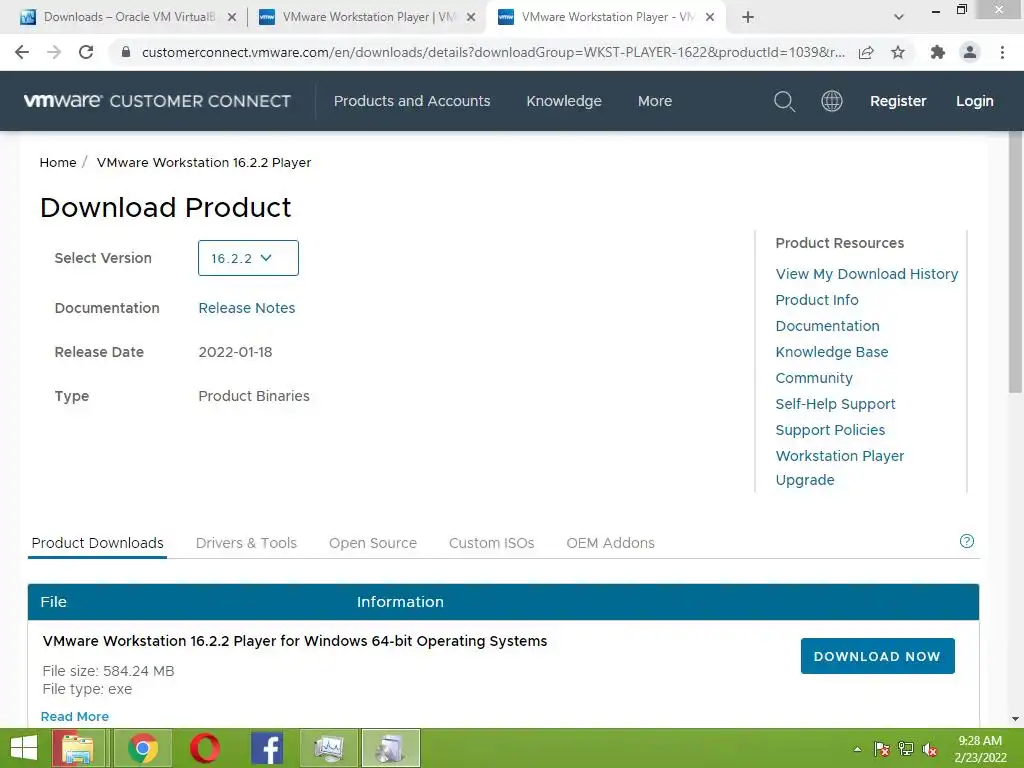This screenshot has width=1024, height=768.
Task: Click the page vertical scrollbar thumb
Action: pos(1016,261)
